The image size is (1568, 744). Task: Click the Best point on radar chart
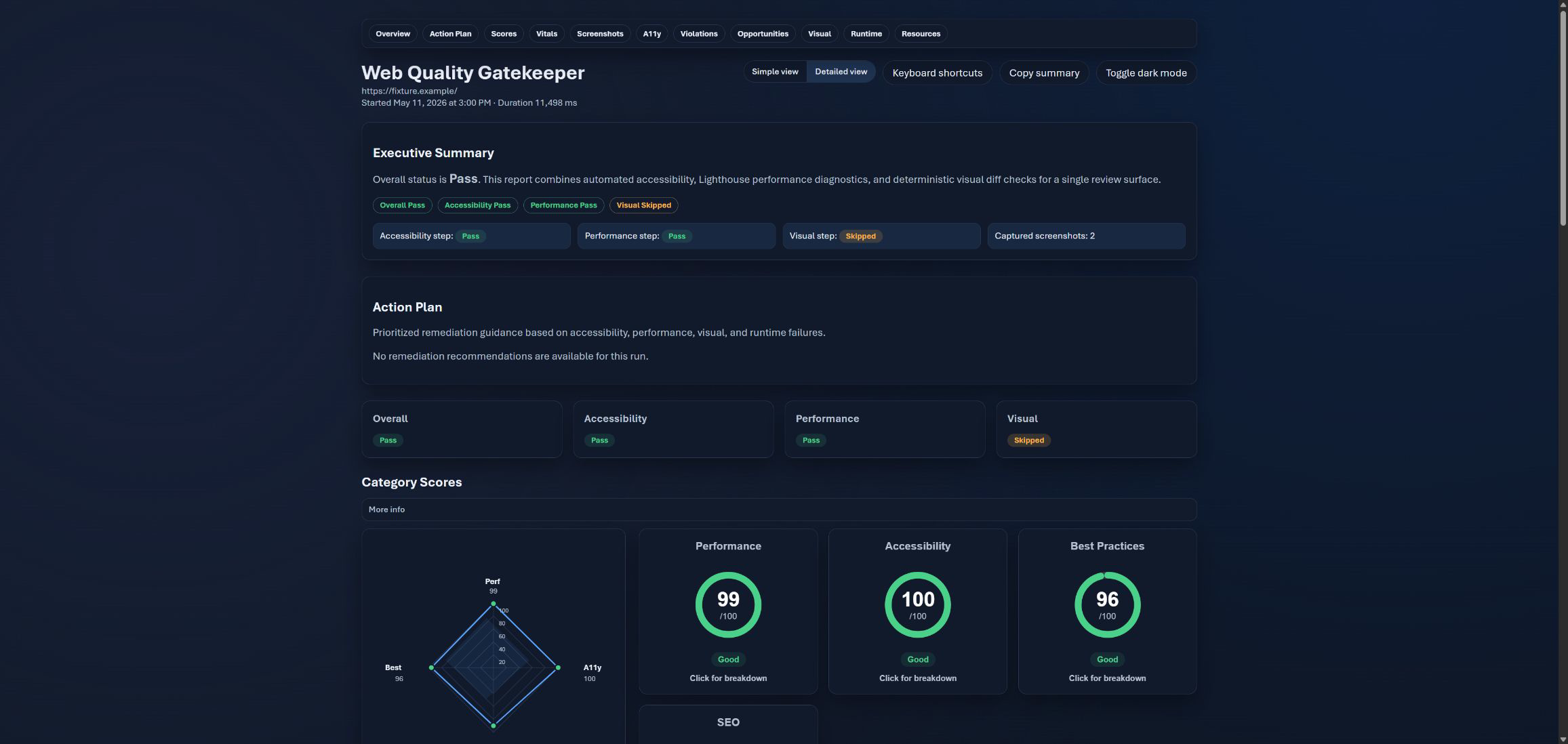point(431,667)
